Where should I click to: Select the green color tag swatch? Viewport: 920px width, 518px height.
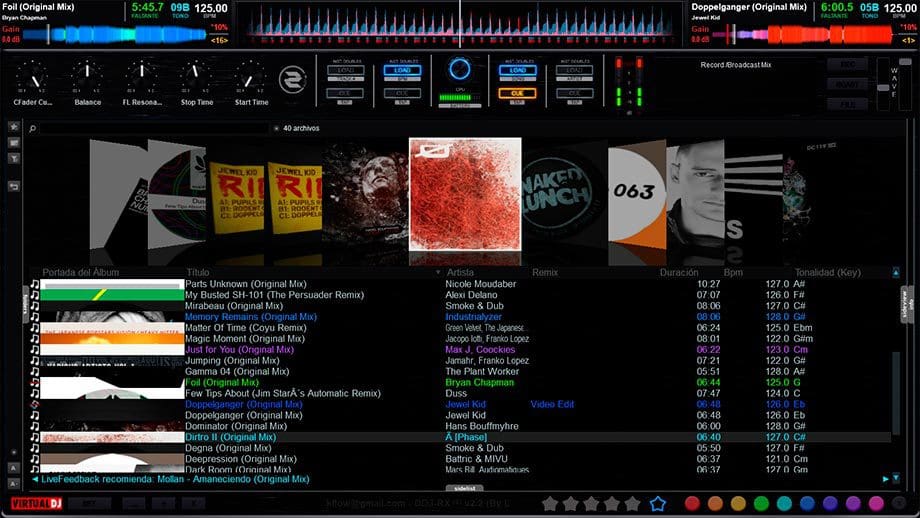pos(761,503)
